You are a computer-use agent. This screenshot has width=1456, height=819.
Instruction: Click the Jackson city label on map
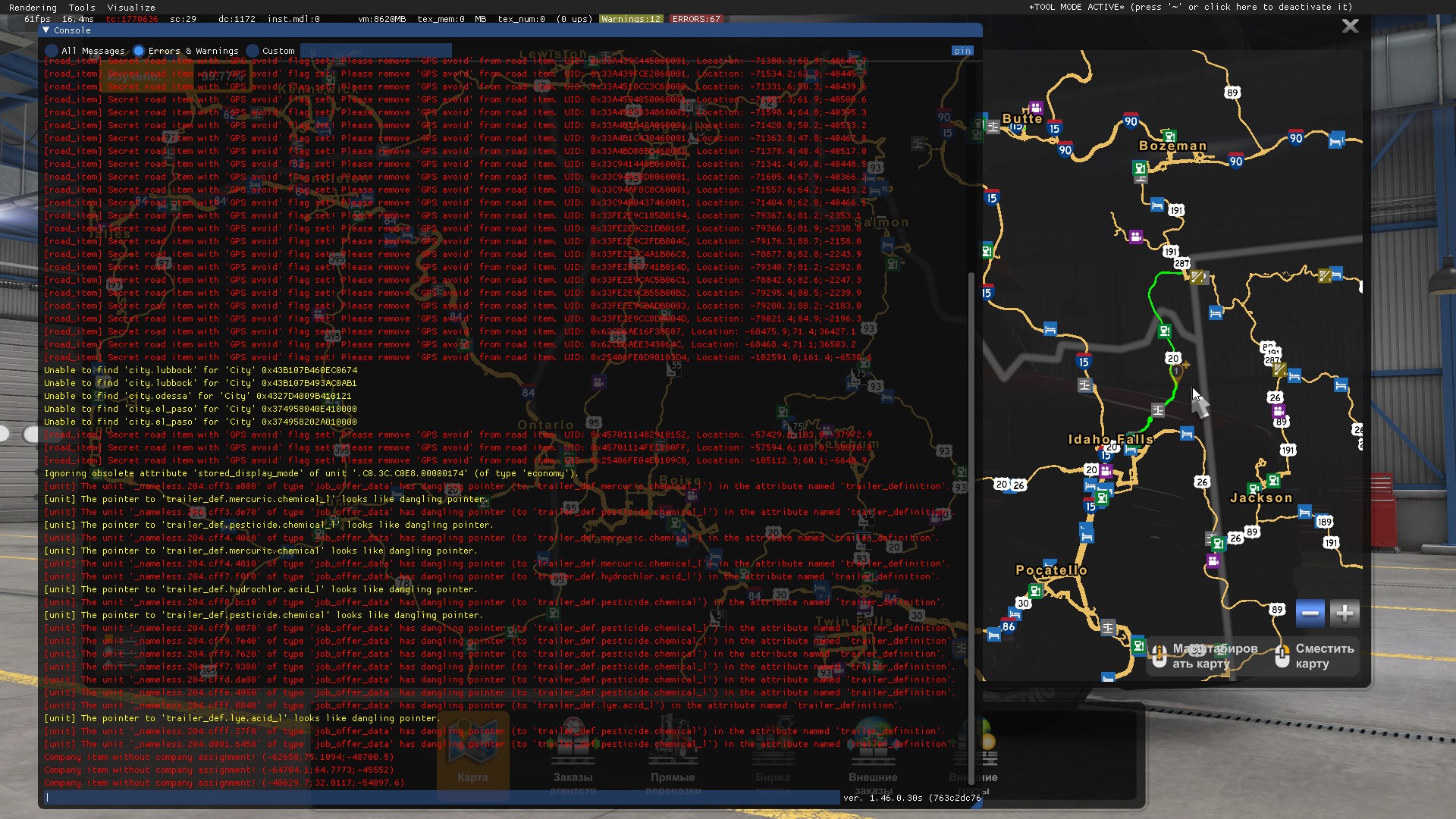pyautogui.click(x=1261, y=497)
